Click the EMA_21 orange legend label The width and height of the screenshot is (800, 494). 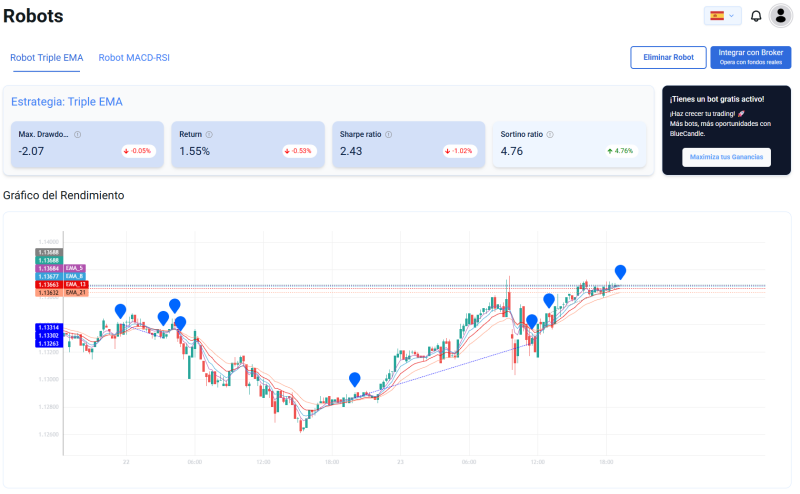(75, 292)
